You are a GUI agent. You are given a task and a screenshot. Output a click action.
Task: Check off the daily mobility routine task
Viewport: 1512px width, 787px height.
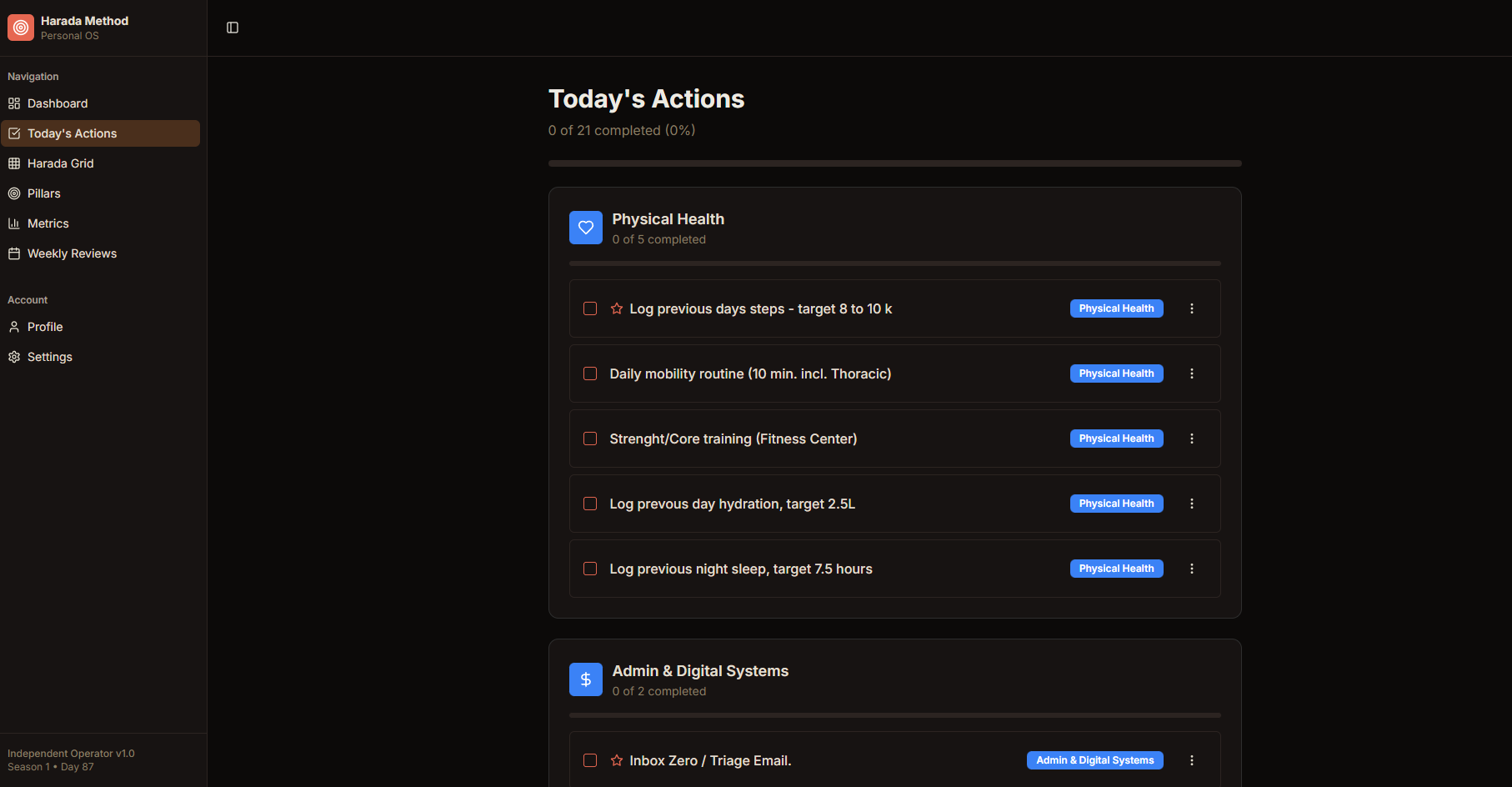[x=590, y=373]
